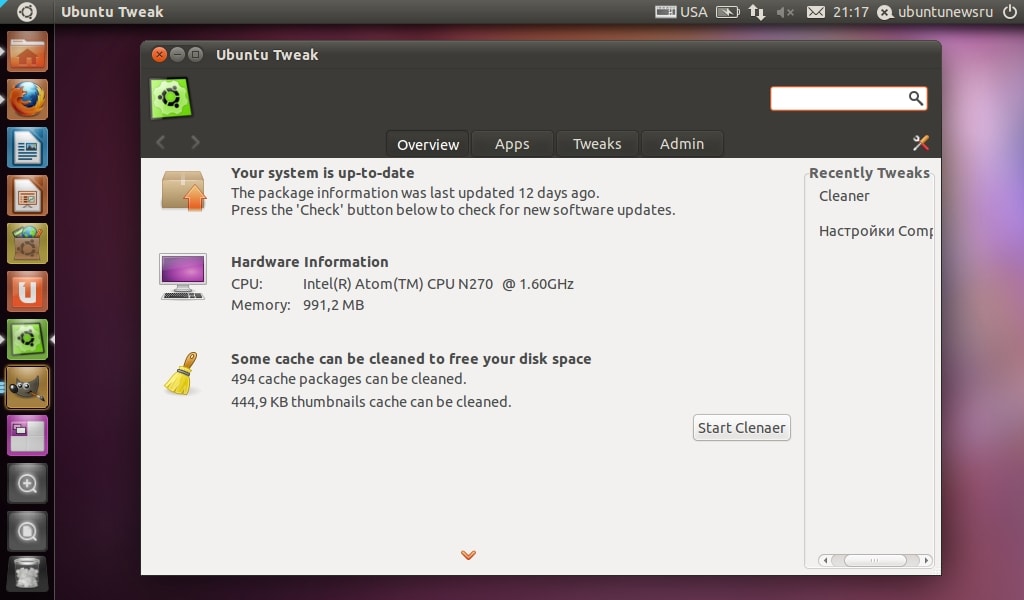Viewport: 1024px width, 600px height.
Task: Click 'Your system is up-to-date' heading
Action: pyautogui.click(x=323, y=173)
